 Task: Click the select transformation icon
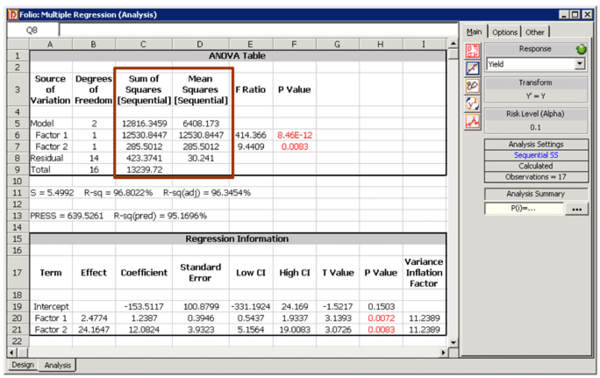[473, 86]
